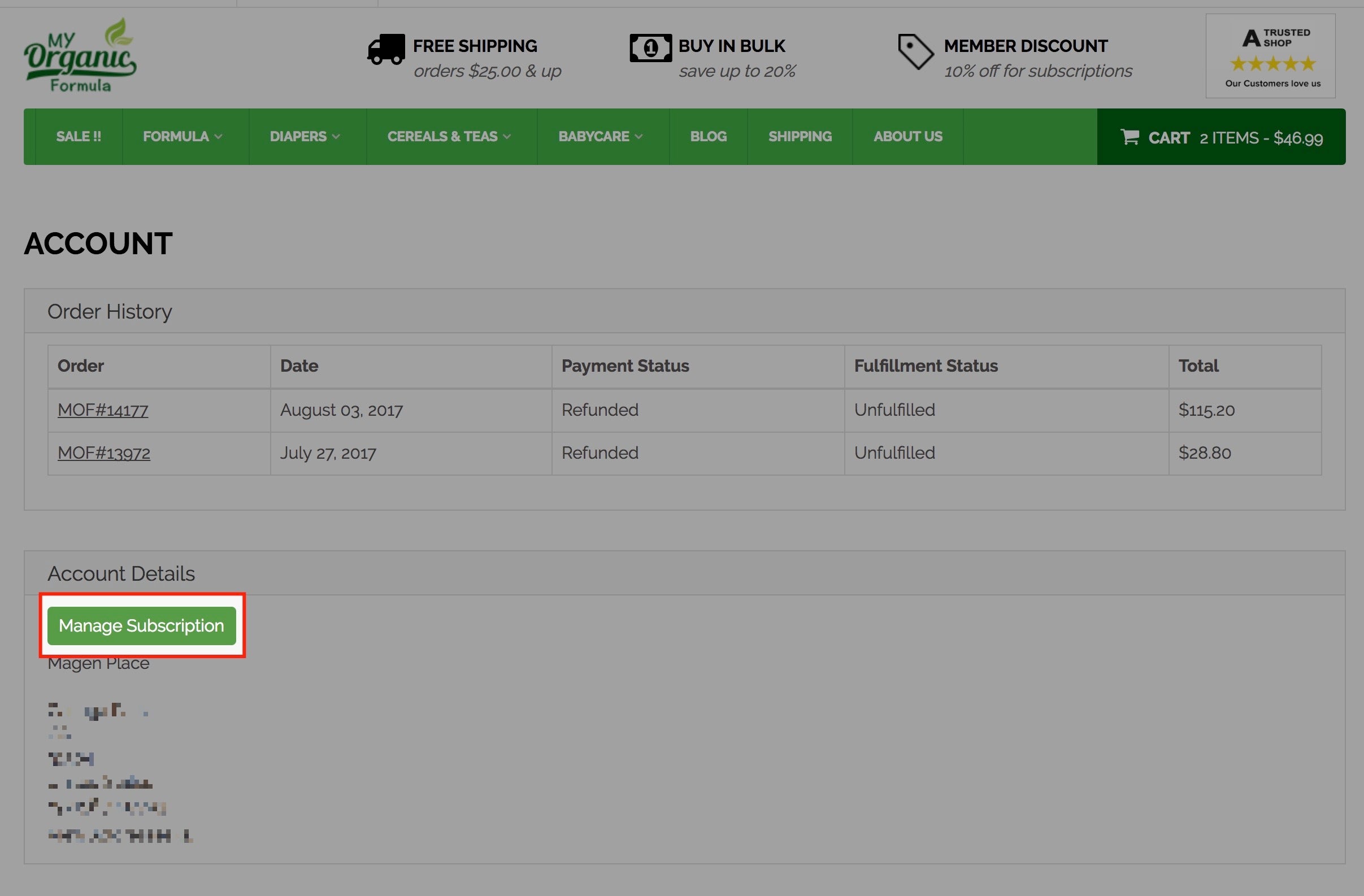
Task: Click the free shipping truck icon
Action: [386, 49]
